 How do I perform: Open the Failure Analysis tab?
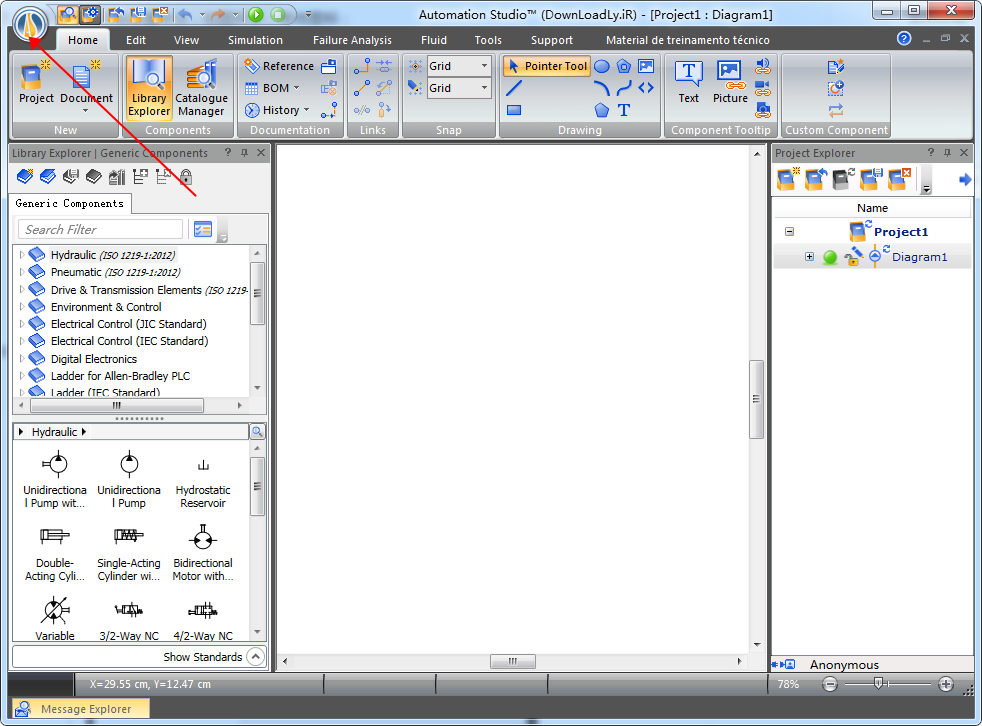[x=352, y=40]
